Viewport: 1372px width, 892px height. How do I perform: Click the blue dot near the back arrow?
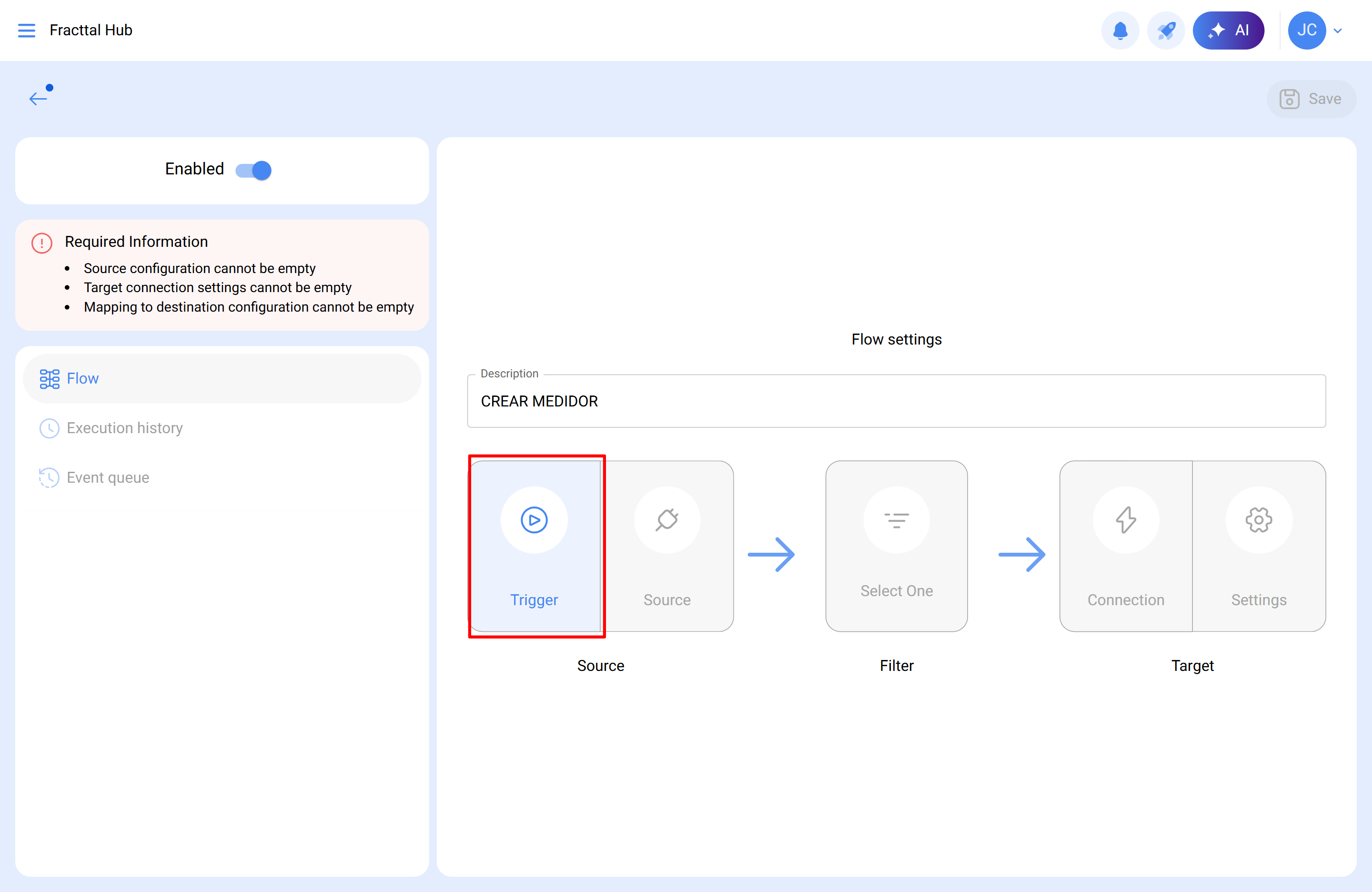(50, 88)
